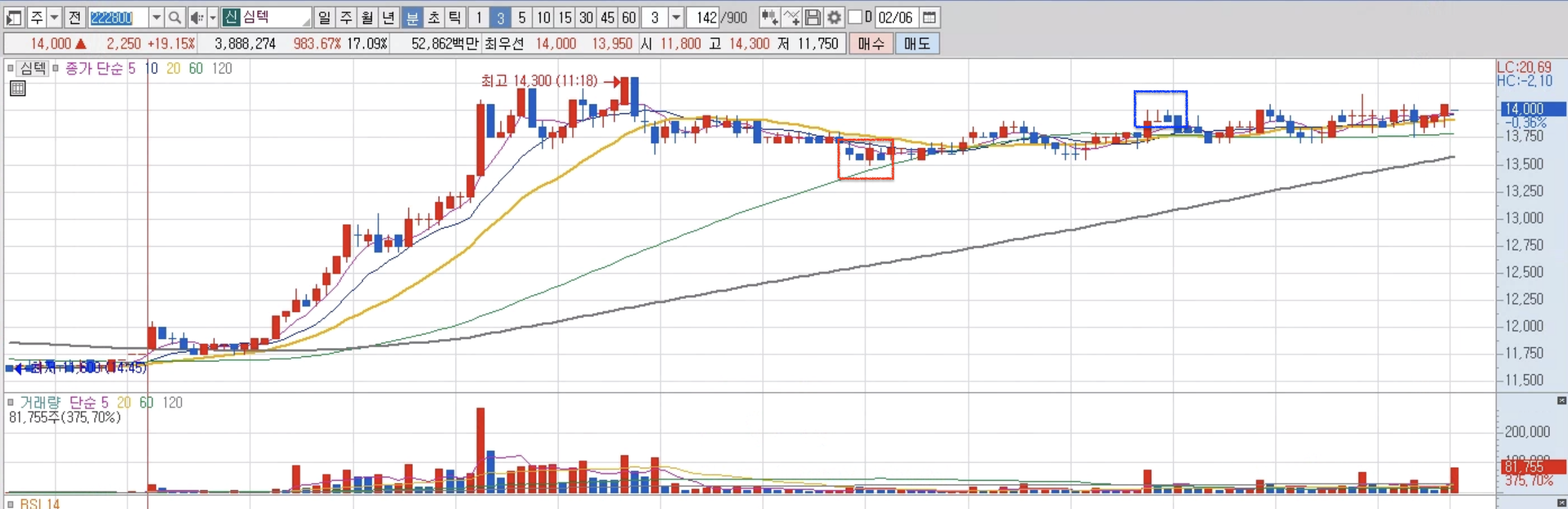Click the 심텍 chart legend marker
Screen dimensions: 1568x509
click(x=10, y=68)
